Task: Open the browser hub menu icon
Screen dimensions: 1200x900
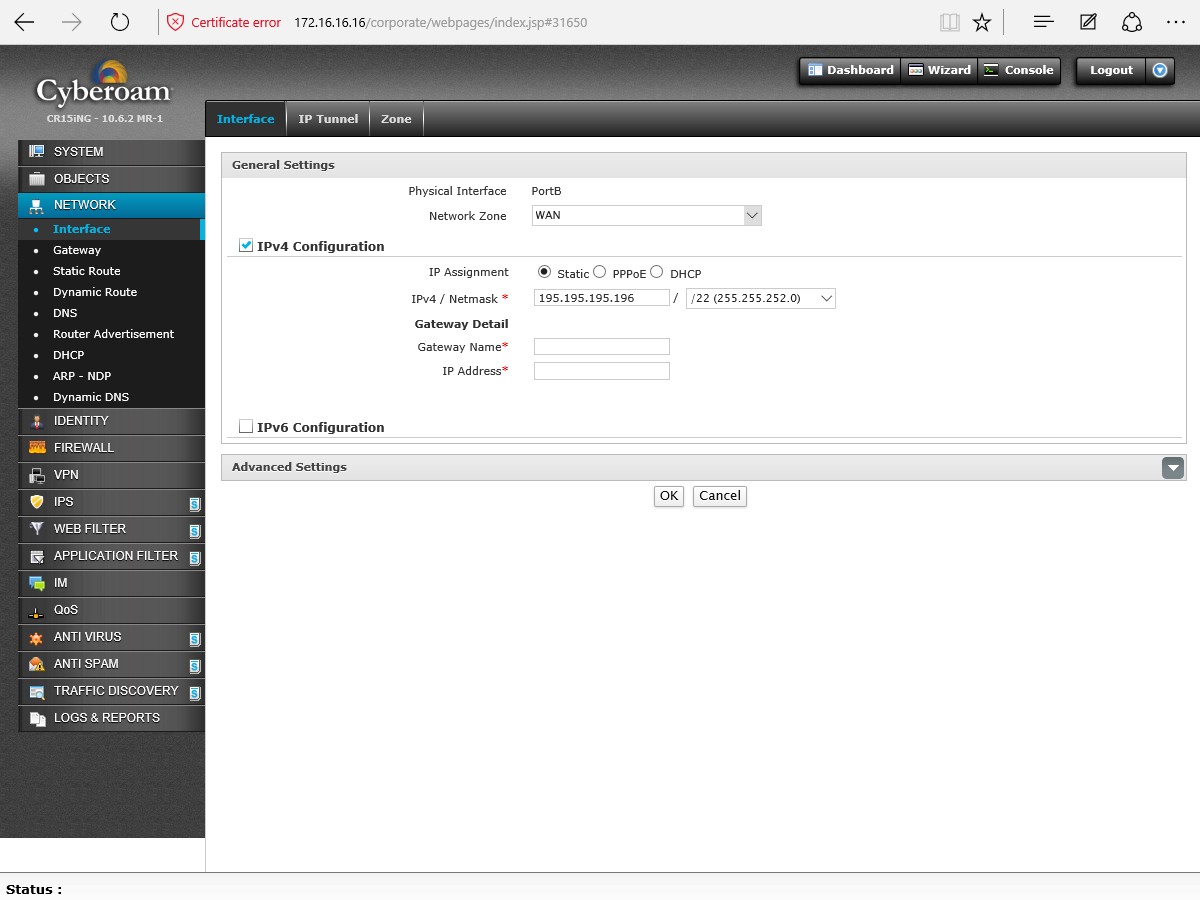Action: 1044,22
